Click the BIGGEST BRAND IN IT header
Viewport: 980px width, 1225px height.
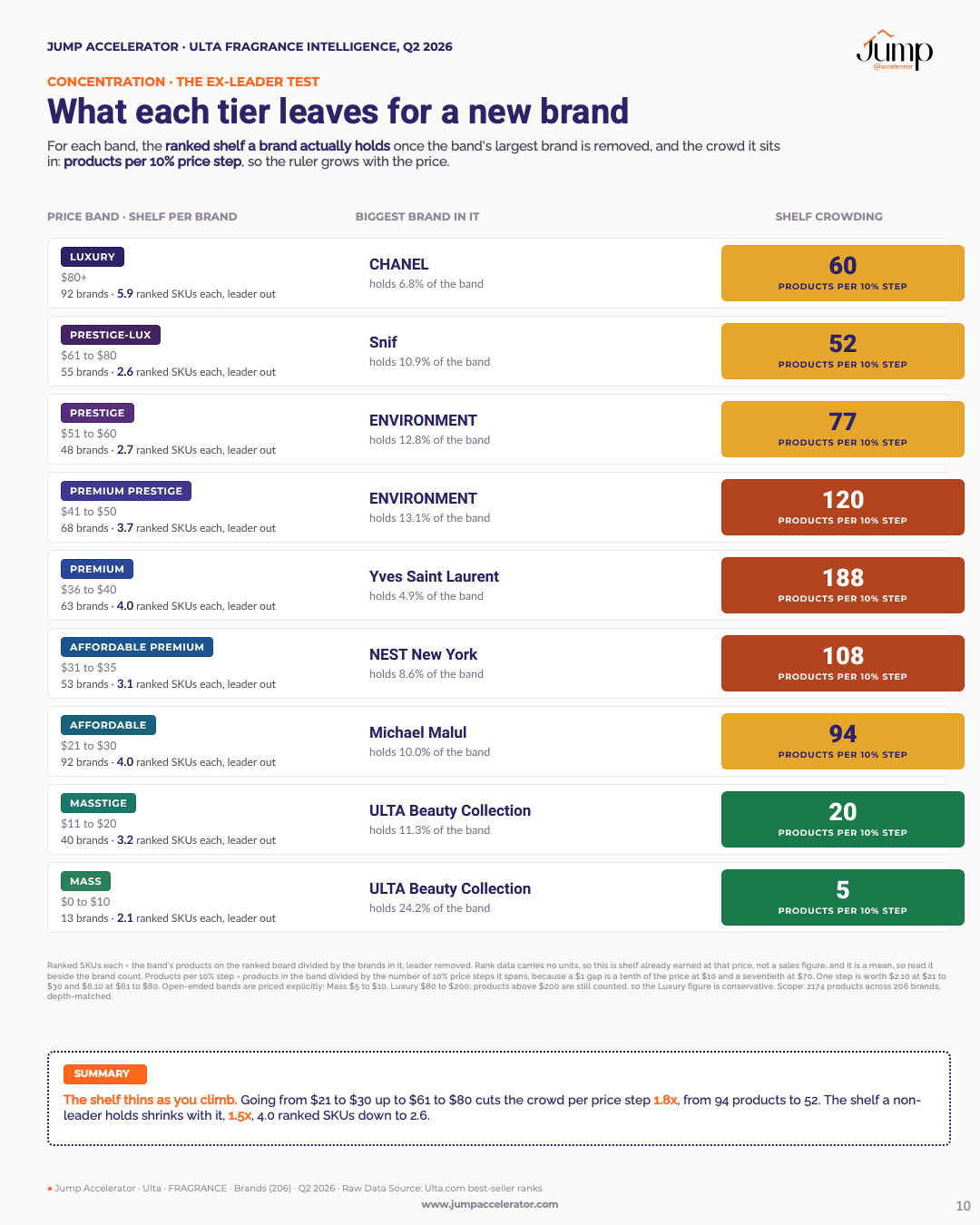click(x=417, y=217)
